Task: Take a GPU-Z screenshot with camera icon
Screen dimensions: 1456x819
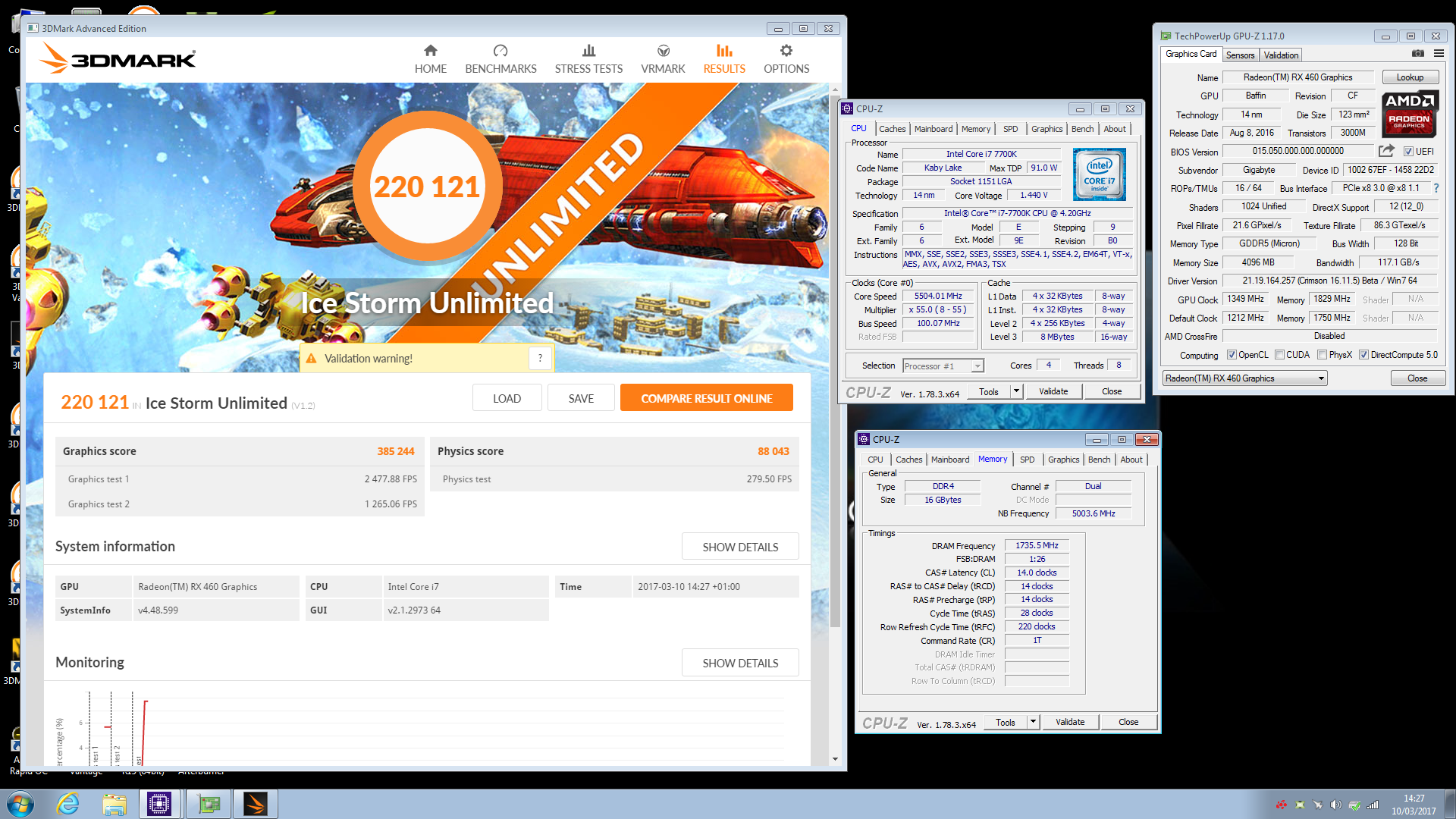Action: click(1417, 54)
